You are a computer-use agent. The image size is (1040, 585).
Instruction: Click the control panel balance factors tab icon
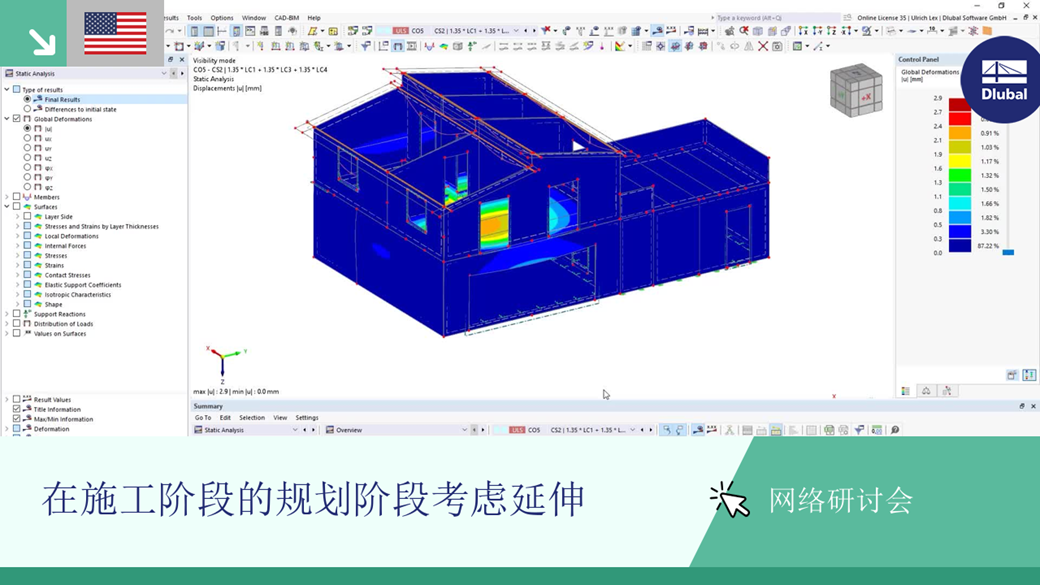(926, 391)
